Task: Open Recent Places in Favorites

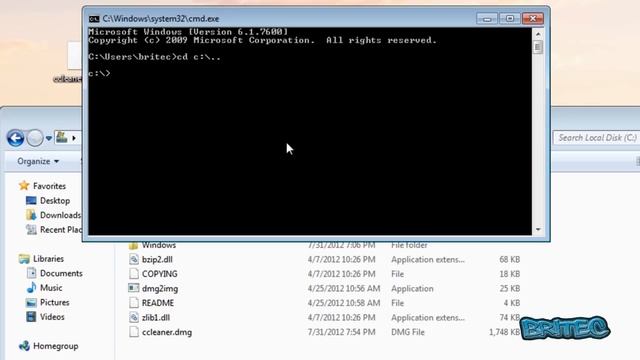Action: pyautogui.click(x=61, y=230)
